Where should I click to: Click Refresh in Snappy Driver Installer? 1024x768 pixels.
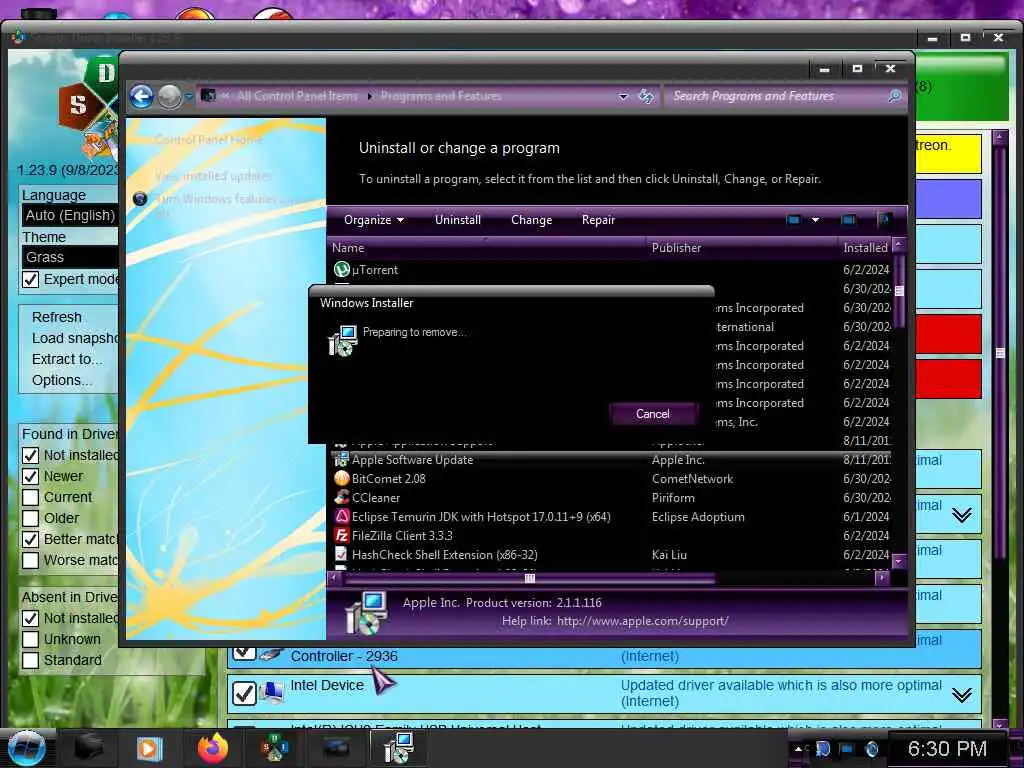(57, 317)
